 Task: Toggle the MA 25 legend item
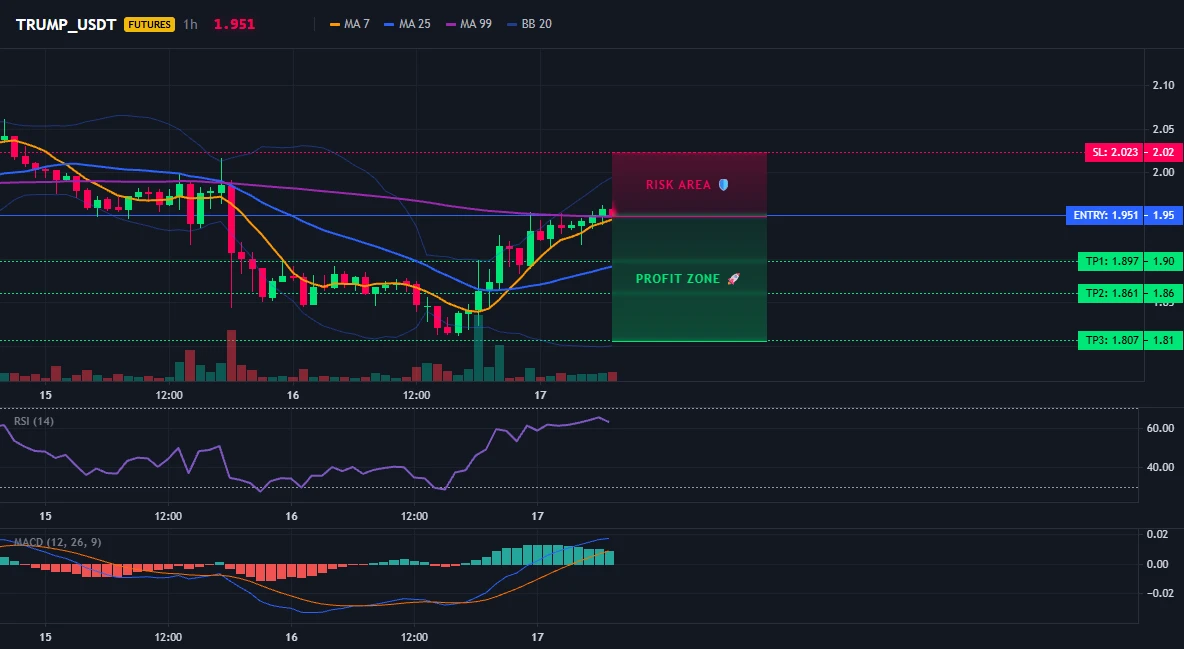pos(407,24)
